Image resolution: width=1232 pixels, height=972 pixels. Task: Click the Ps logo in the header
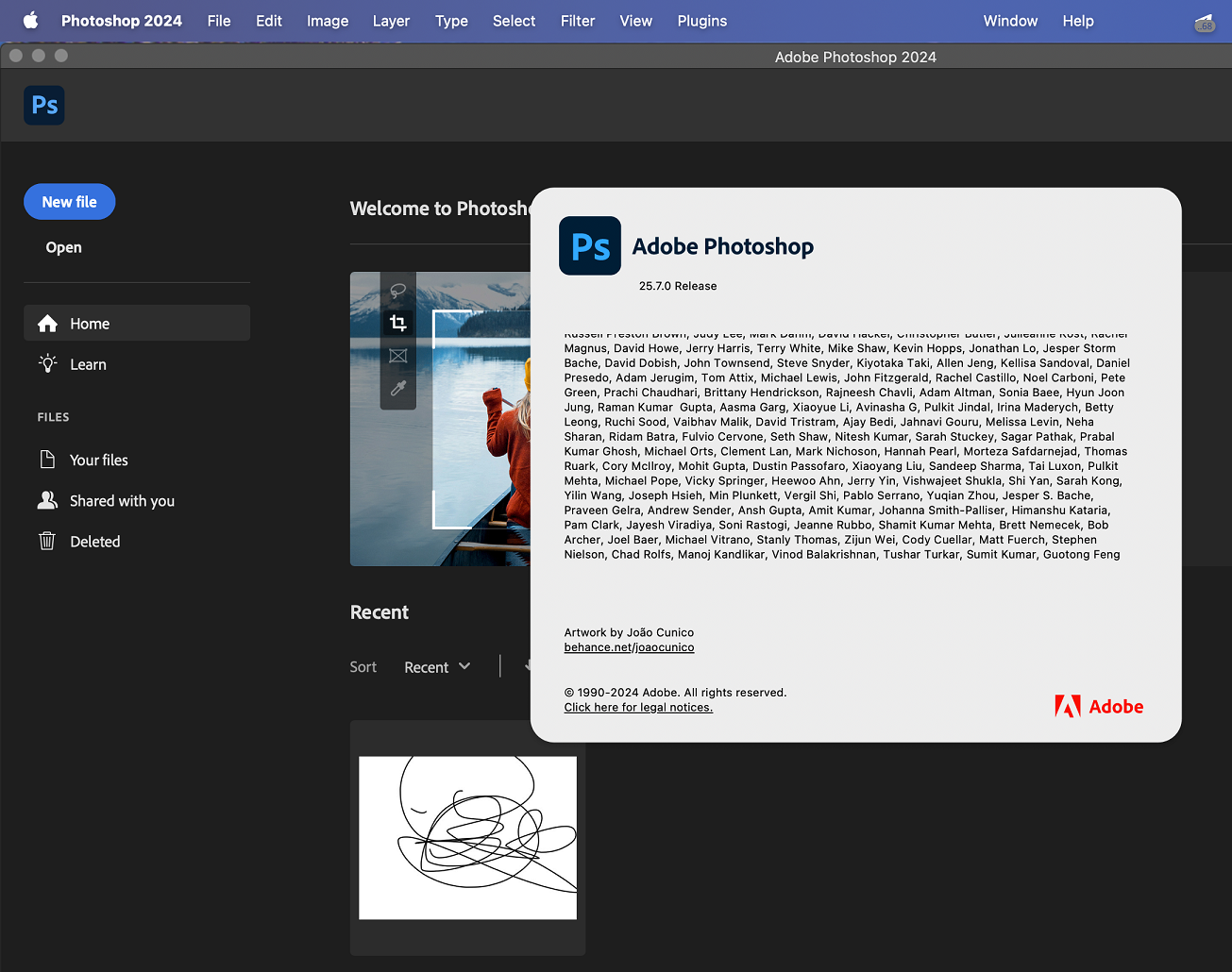[x=44, y=105]
